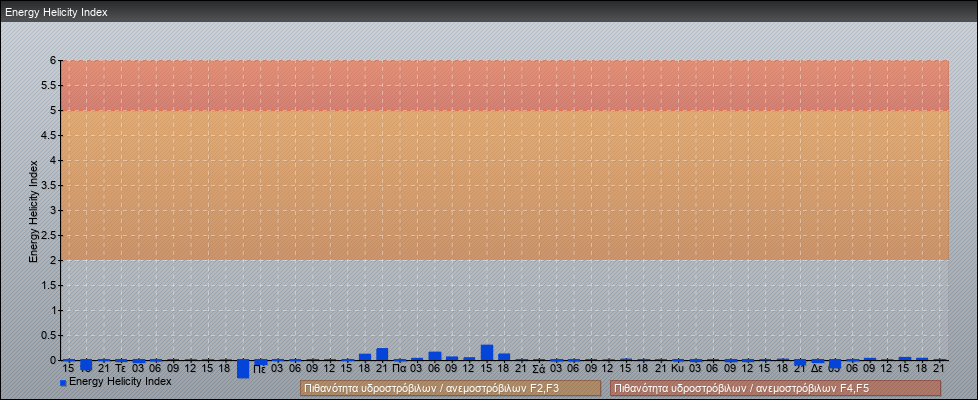
Task: Click the Σά day label on axis
Action: pos(540,369)
